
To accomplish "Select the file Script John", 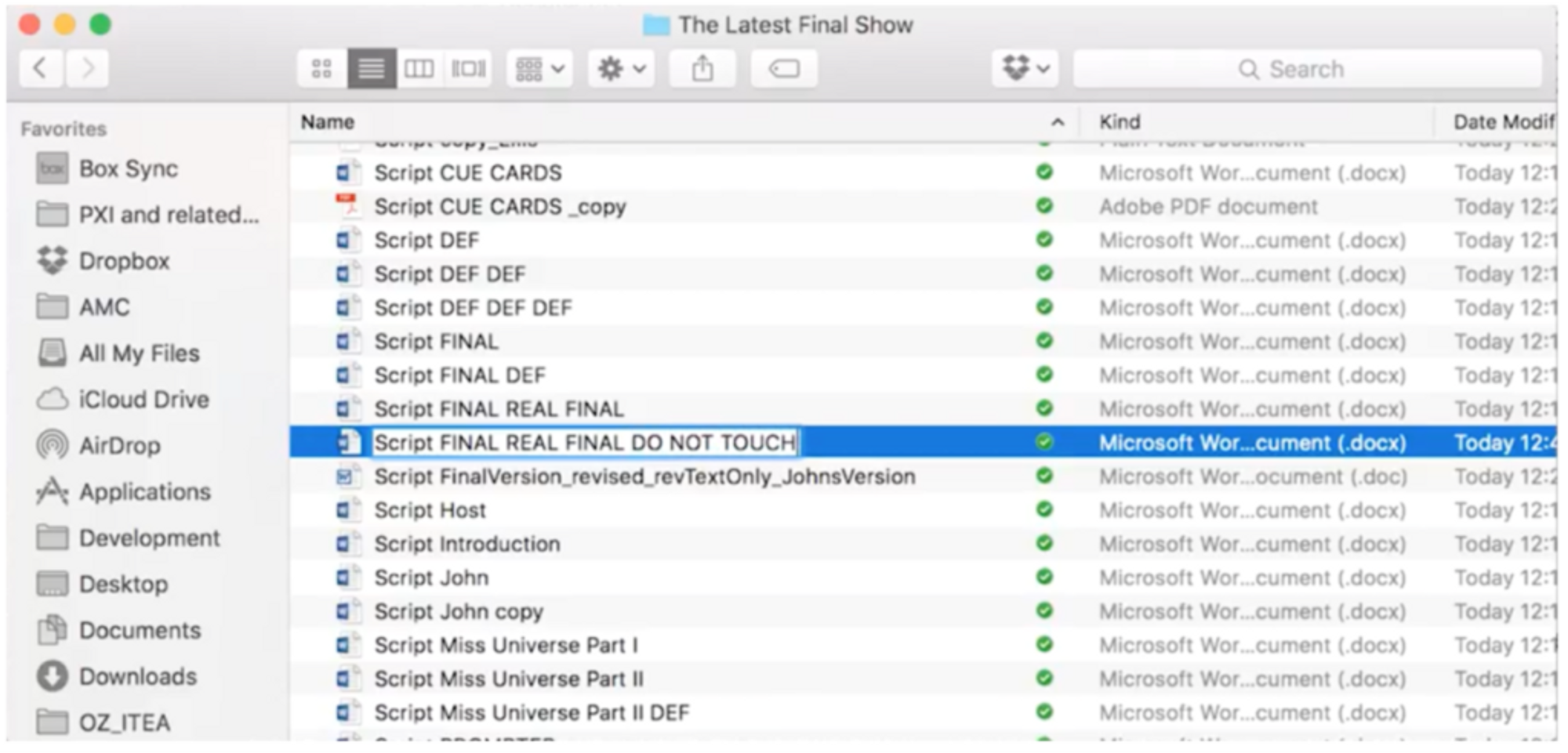I will click(x=431, y=577).
